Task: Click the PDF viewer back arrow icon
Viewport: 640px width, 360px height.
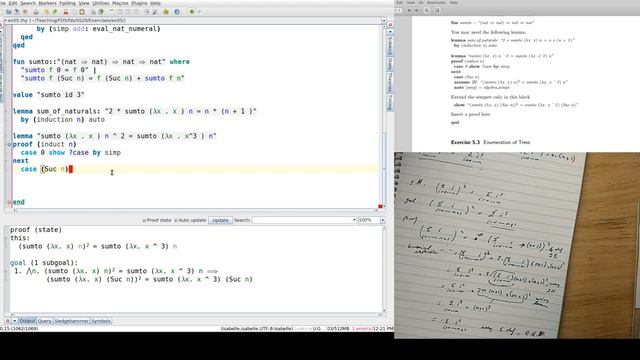Action: click(409, 10)
